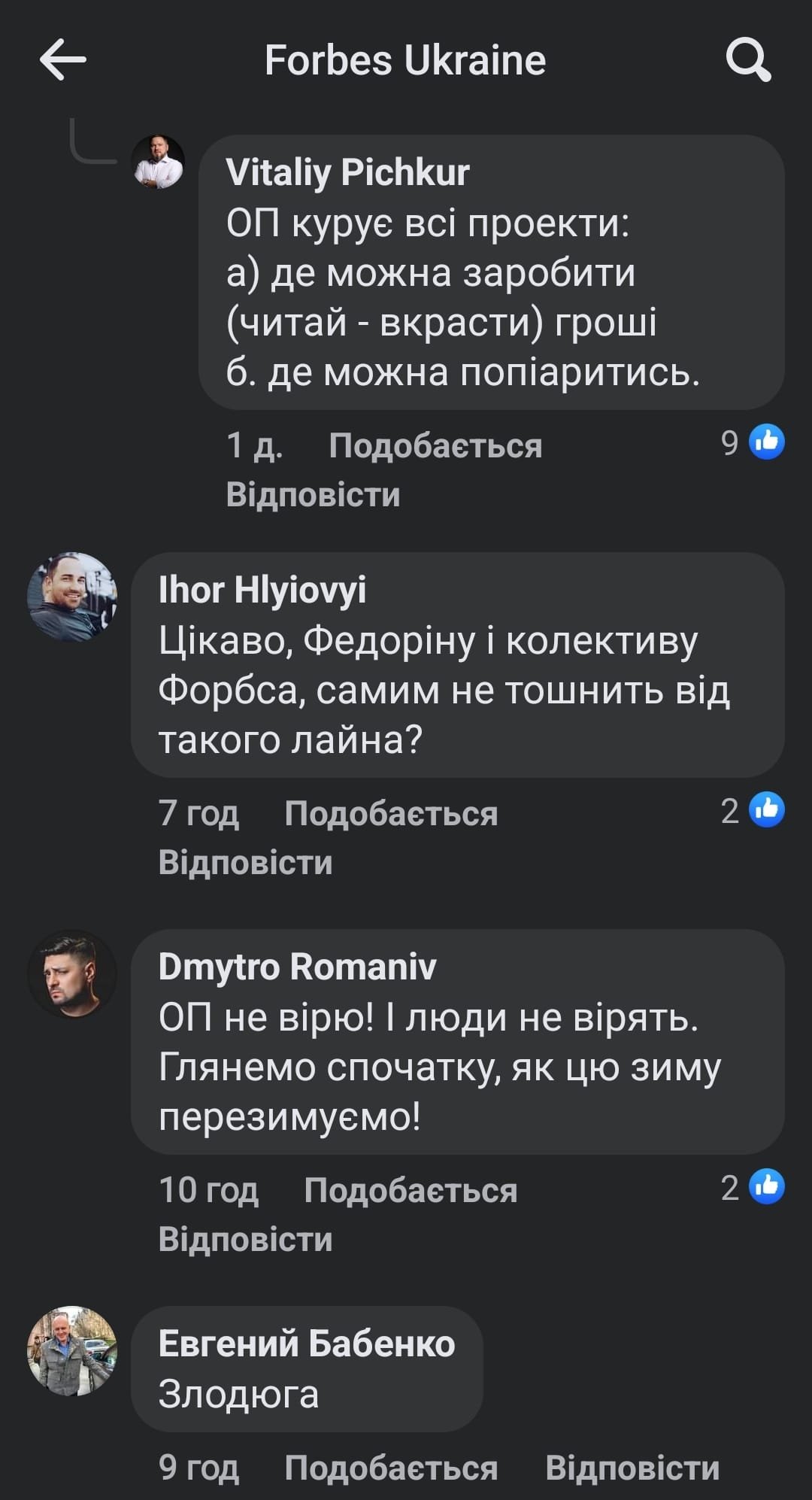
Task: Tap the back arrow icon
Action: 63,60
